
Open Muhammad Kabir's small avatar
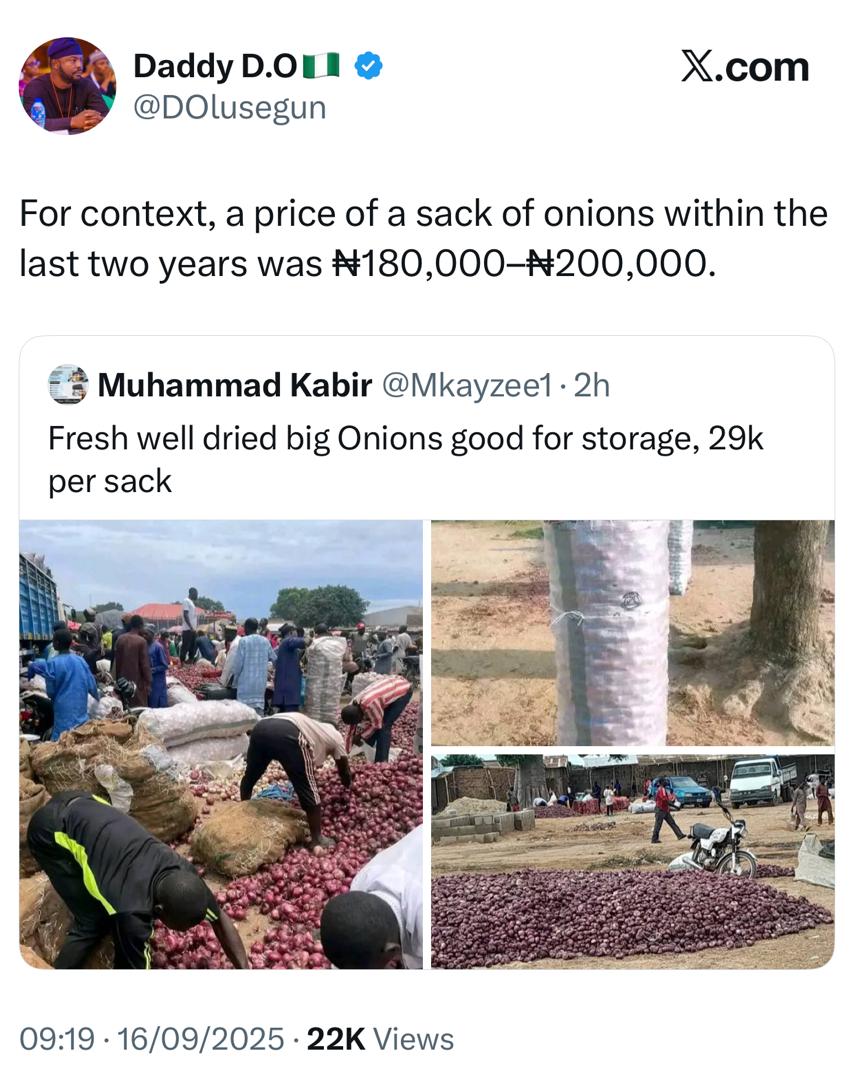coord(68,385)
